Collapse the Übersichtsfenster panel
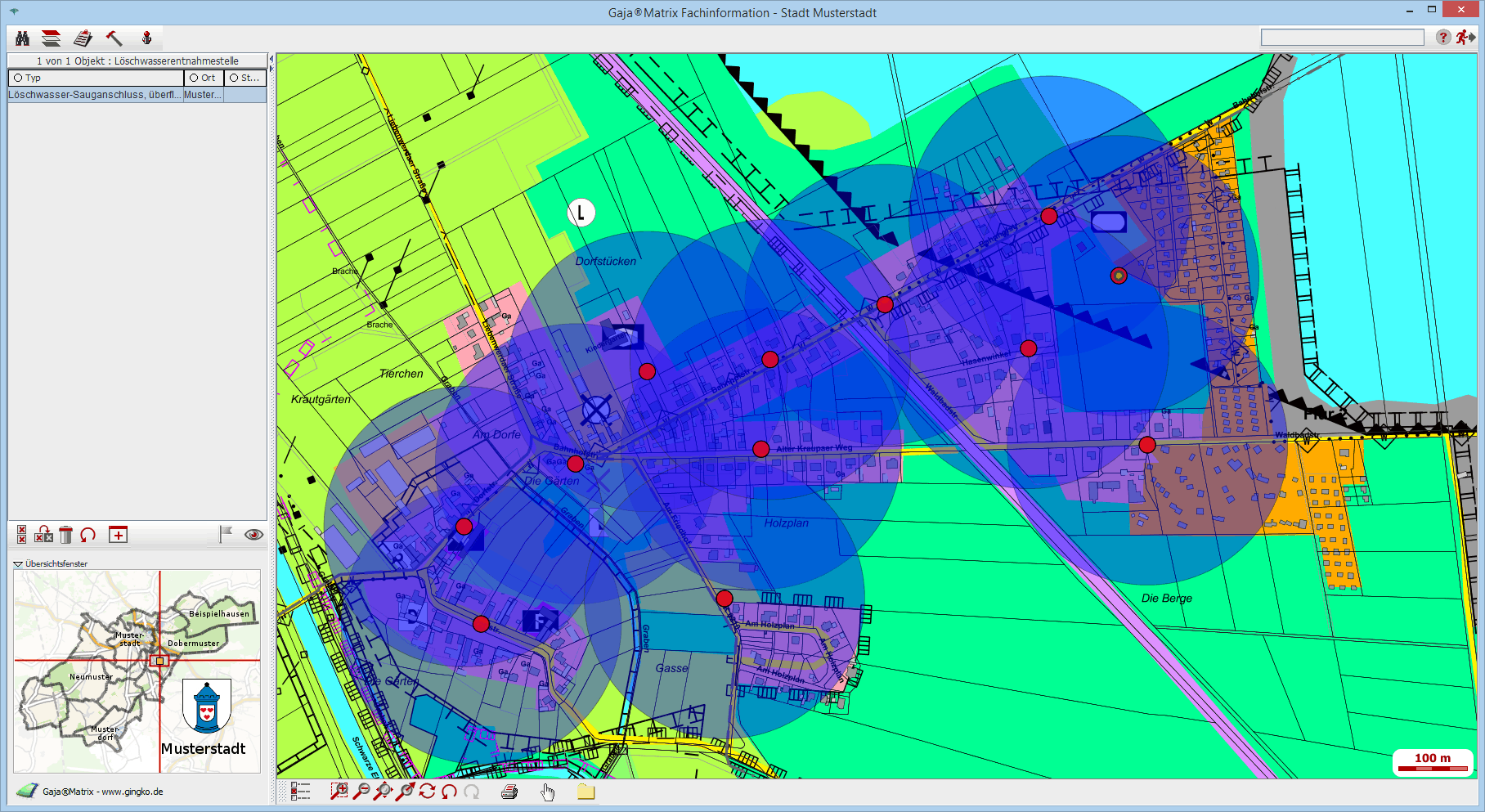 18,563
